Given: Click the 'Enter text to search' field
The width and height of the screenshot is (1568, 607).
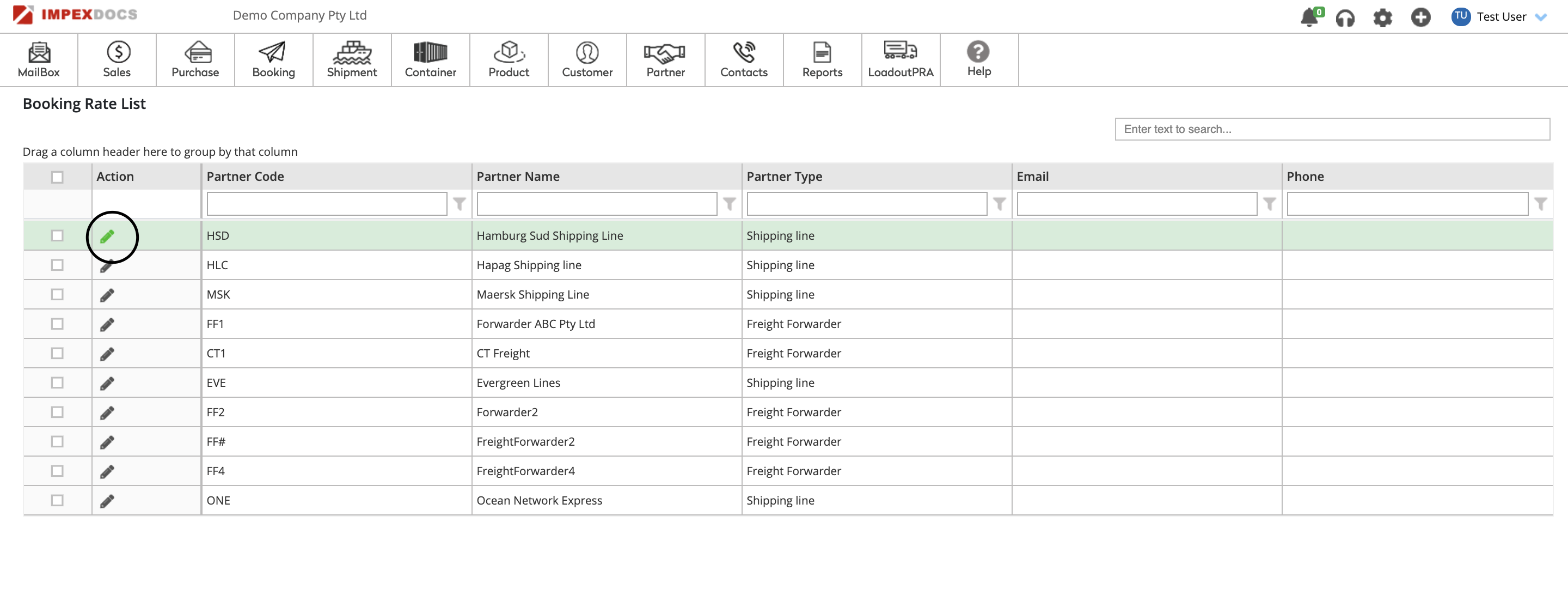Looking at the screenshot, I should [1331, 129].
